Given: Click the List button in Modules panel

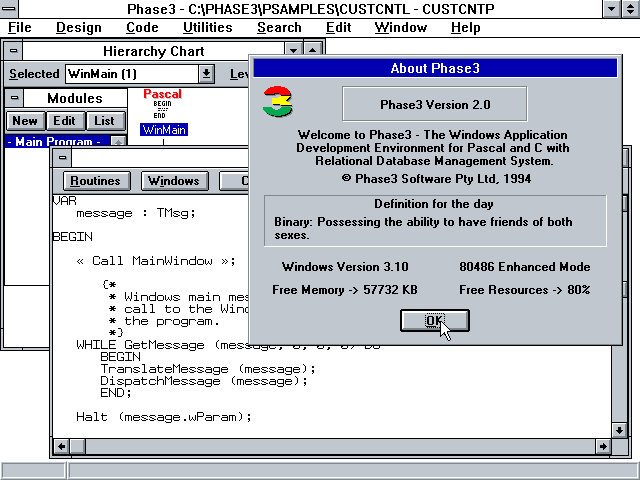Looking at the screenshot, I should tap(104, 121).
